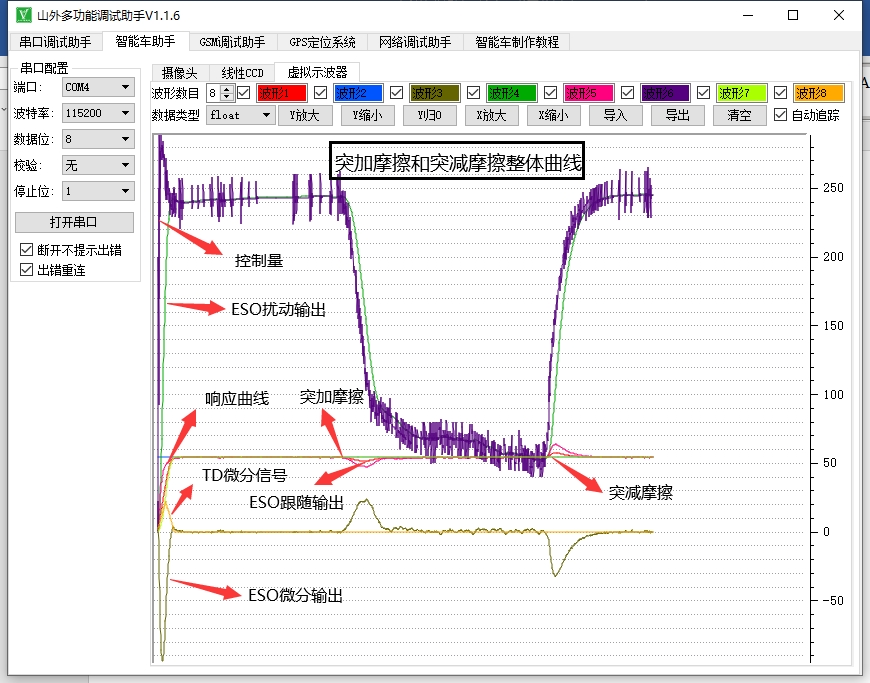
Task: Toggle the 波形7 visibility checkbox
Action: coord(704,93)
